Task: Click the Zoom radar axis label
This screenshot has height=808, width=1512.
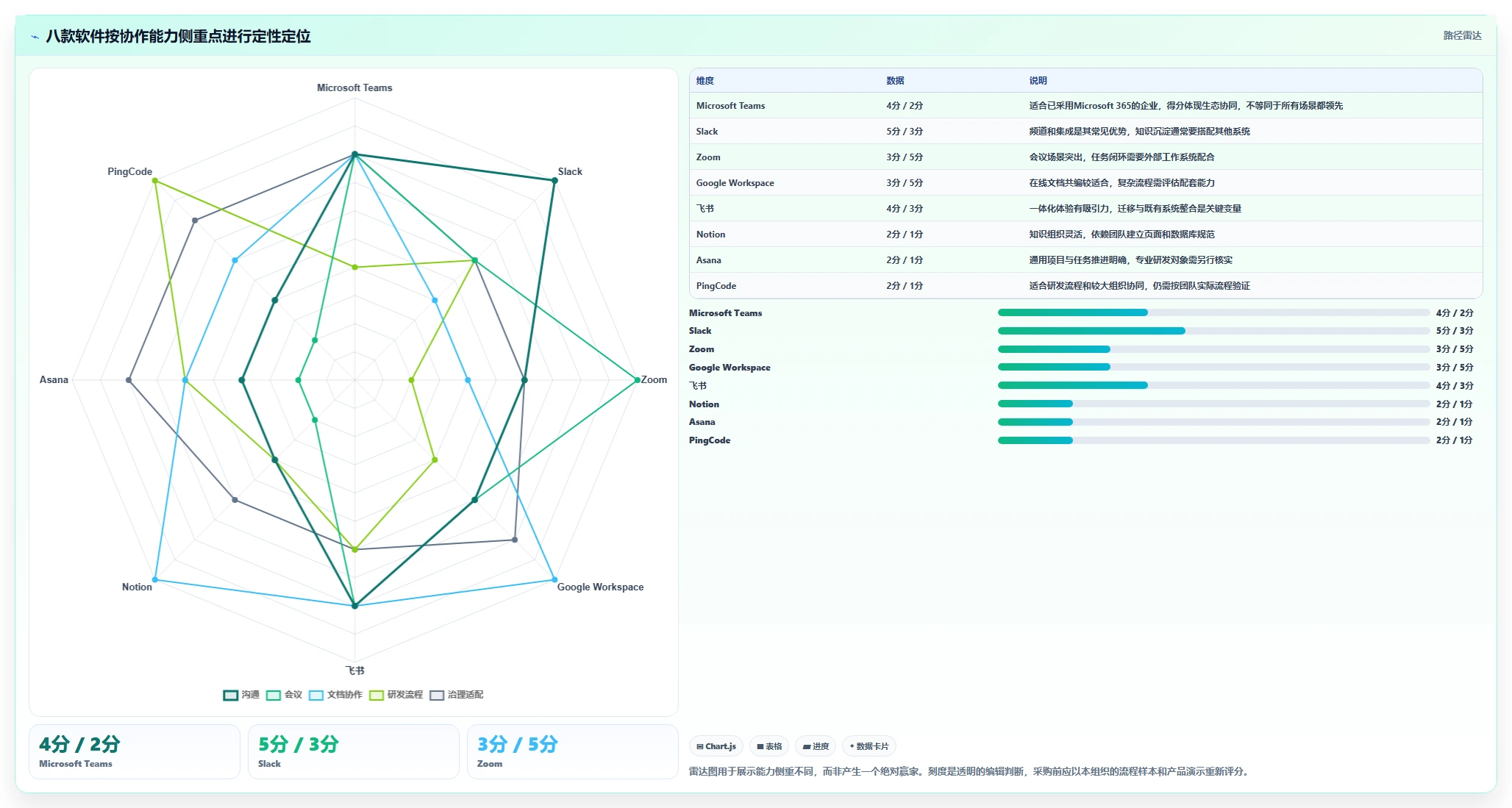Action: point(654,379)
